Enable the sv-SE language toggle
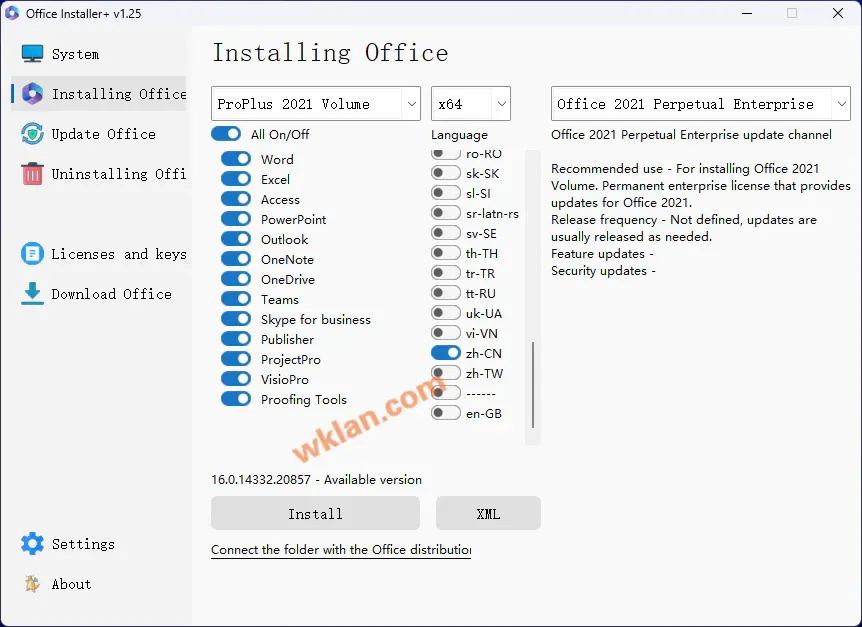 click(446, 233)
